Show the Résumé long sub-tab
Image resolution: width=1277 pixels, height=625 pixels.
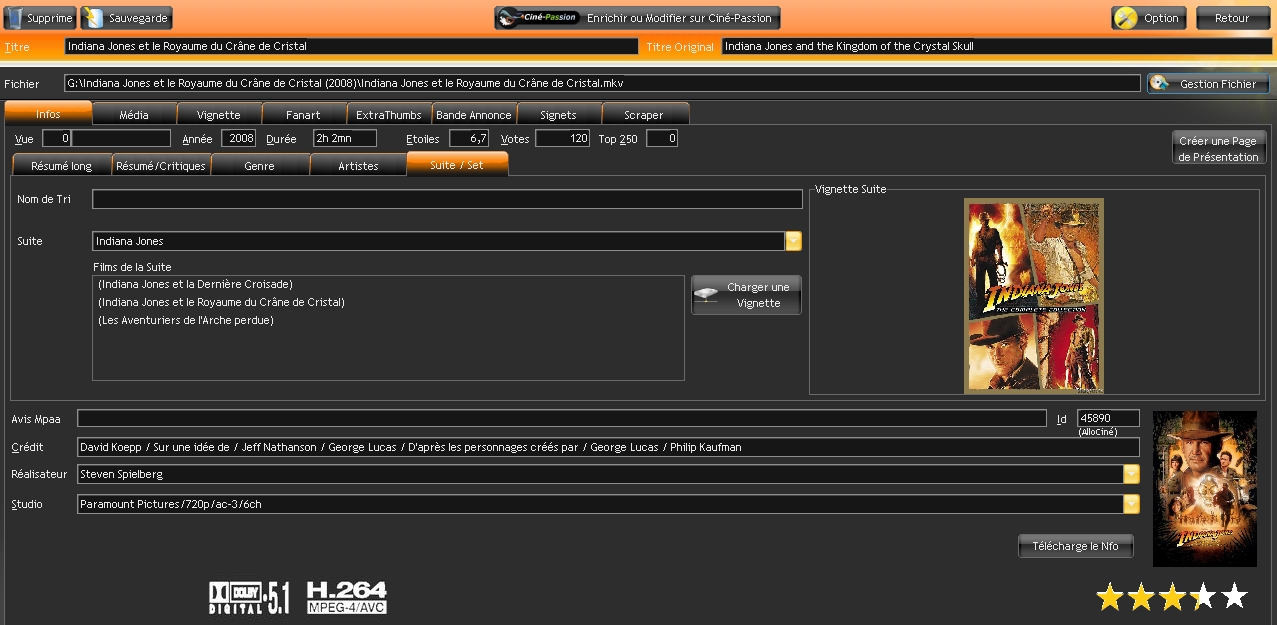[62, 165]
